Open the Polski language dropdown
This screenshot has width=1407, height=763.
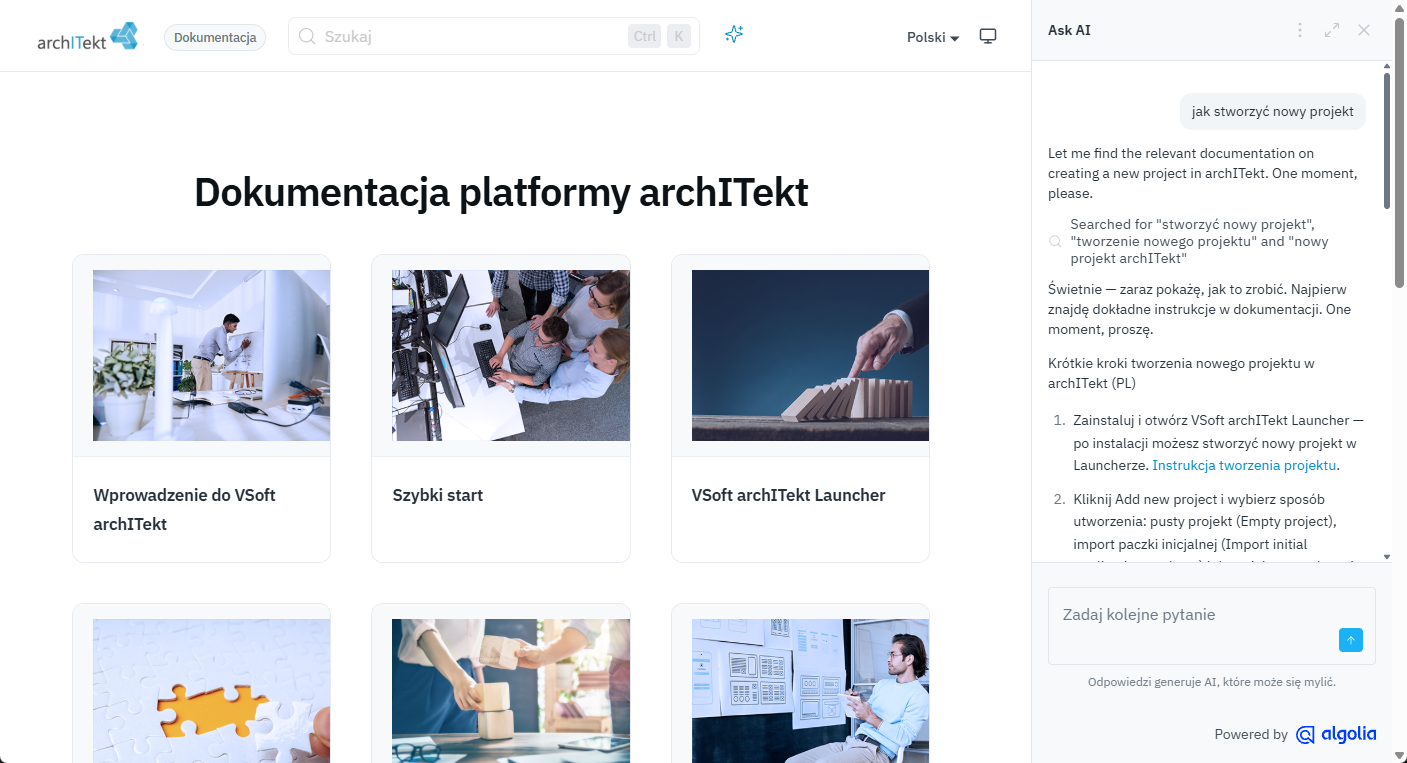tap(933, 37)
